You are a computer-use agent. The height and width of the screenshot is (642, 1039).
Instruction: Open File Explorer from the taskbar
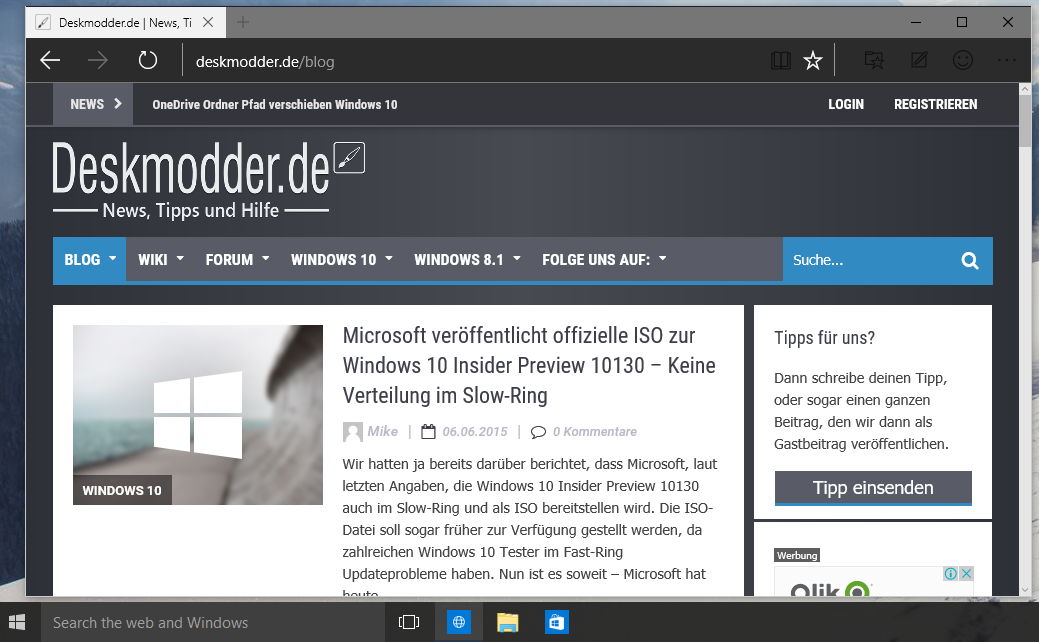(x=508, y=622)
